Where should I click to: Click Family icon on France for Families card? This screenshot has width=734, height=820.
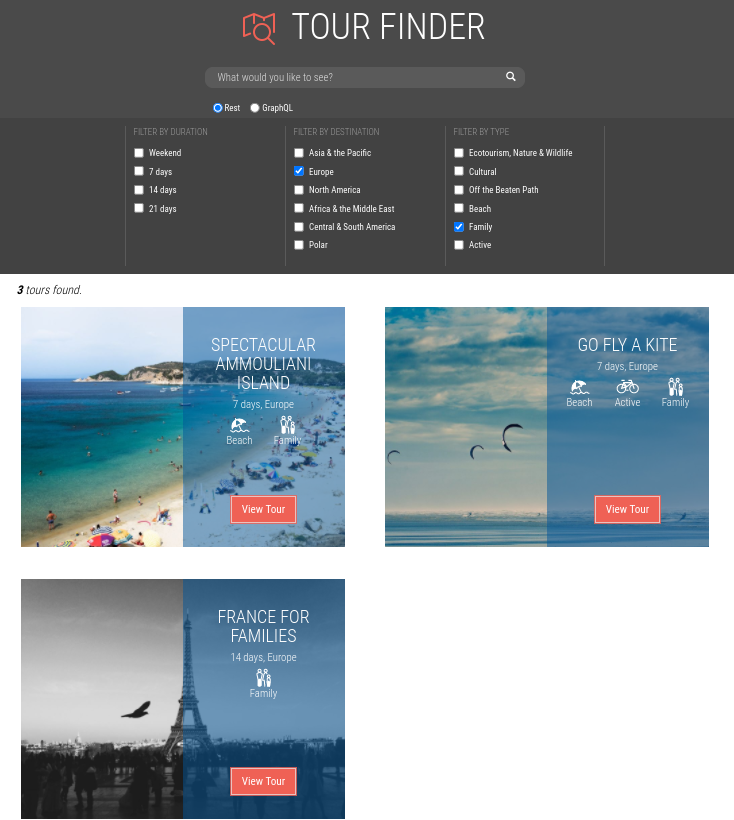coord(263,678)
